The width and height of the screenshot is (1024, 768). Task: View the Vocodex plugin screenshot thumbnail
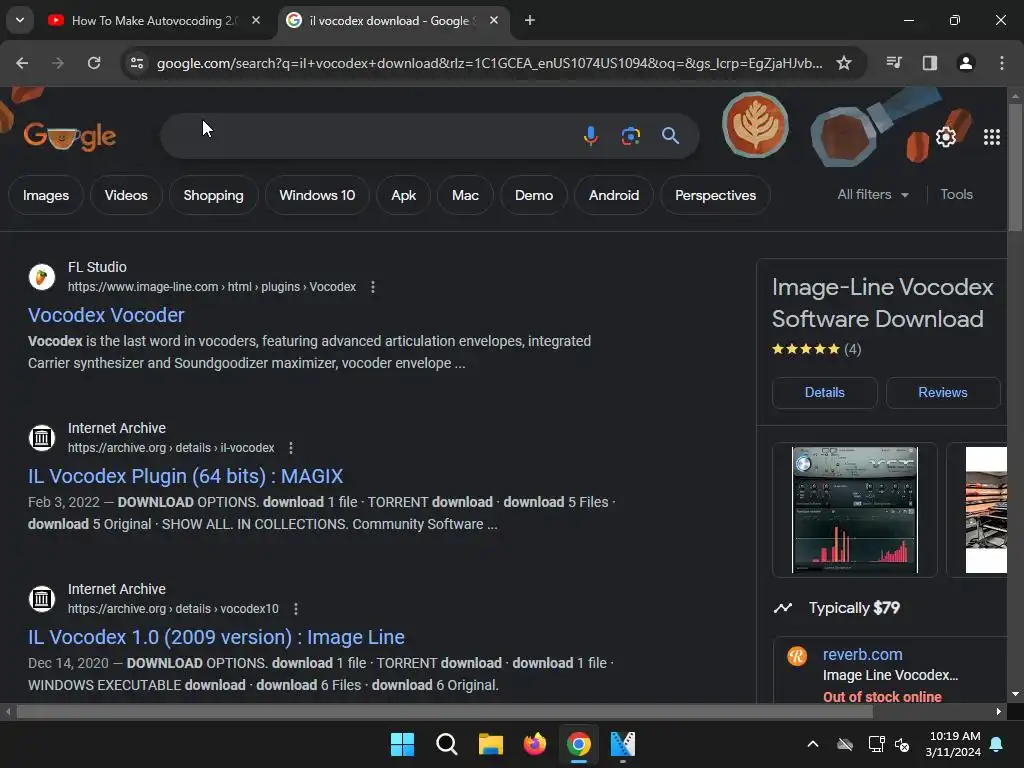pyautogui.click(x=855, y=510)
